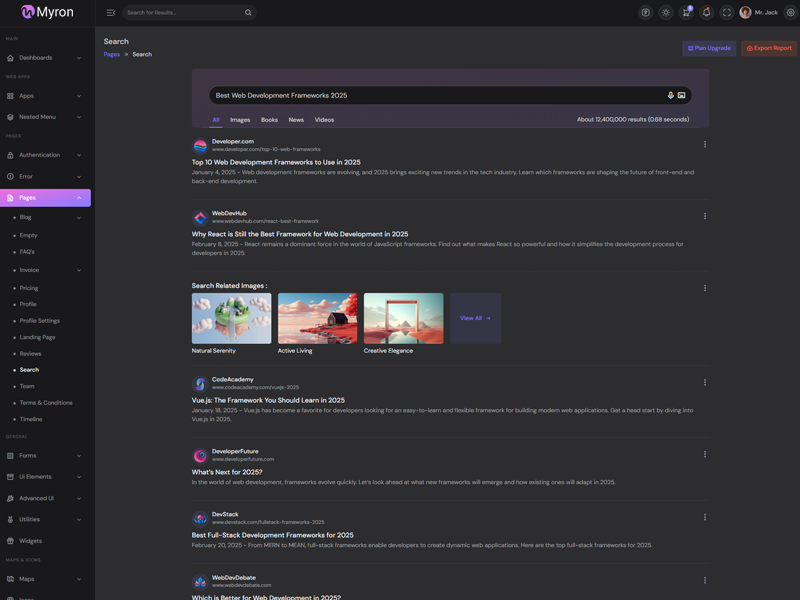Open the three-dot menu for Developer.com result
Viewport: 800px width, 600px height.
(x=705, y=144)
